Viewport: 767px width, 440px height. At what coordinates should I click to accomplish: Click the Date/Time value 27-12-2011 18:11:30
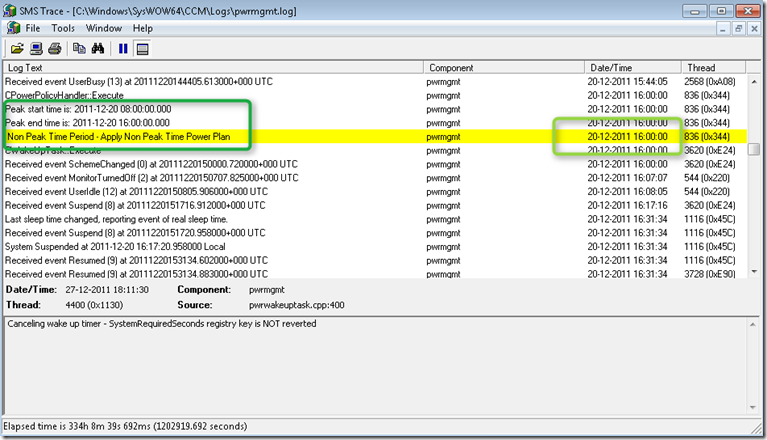point(107,289)
